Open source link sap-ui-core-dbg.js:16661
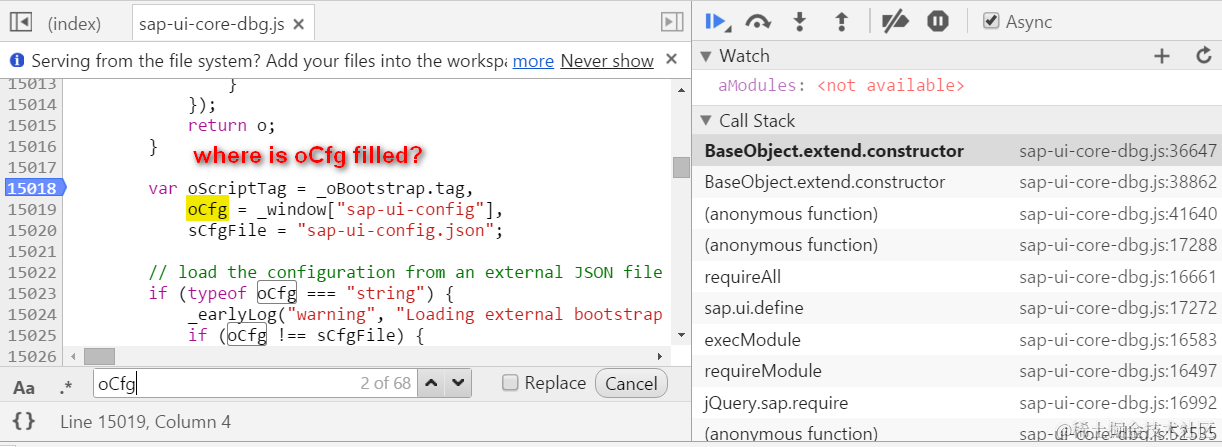This screenshot has width=1222, height=447. tap(1118, 277)
